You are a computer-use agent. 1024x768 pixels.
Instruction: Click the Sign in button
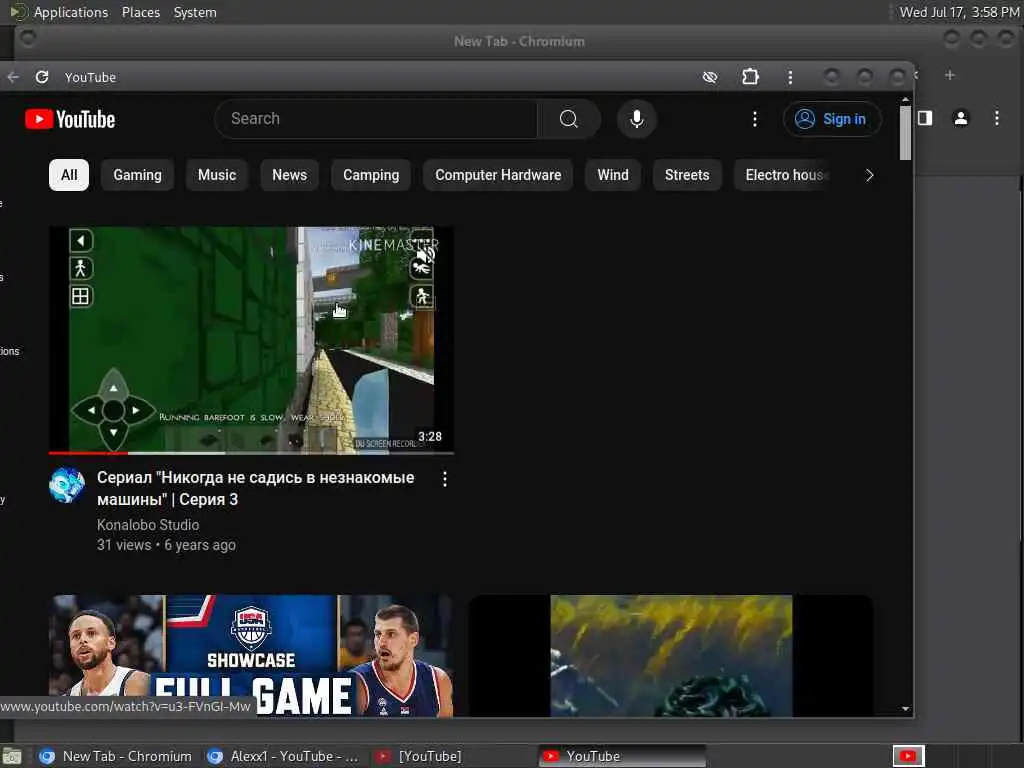coord(832,119)
